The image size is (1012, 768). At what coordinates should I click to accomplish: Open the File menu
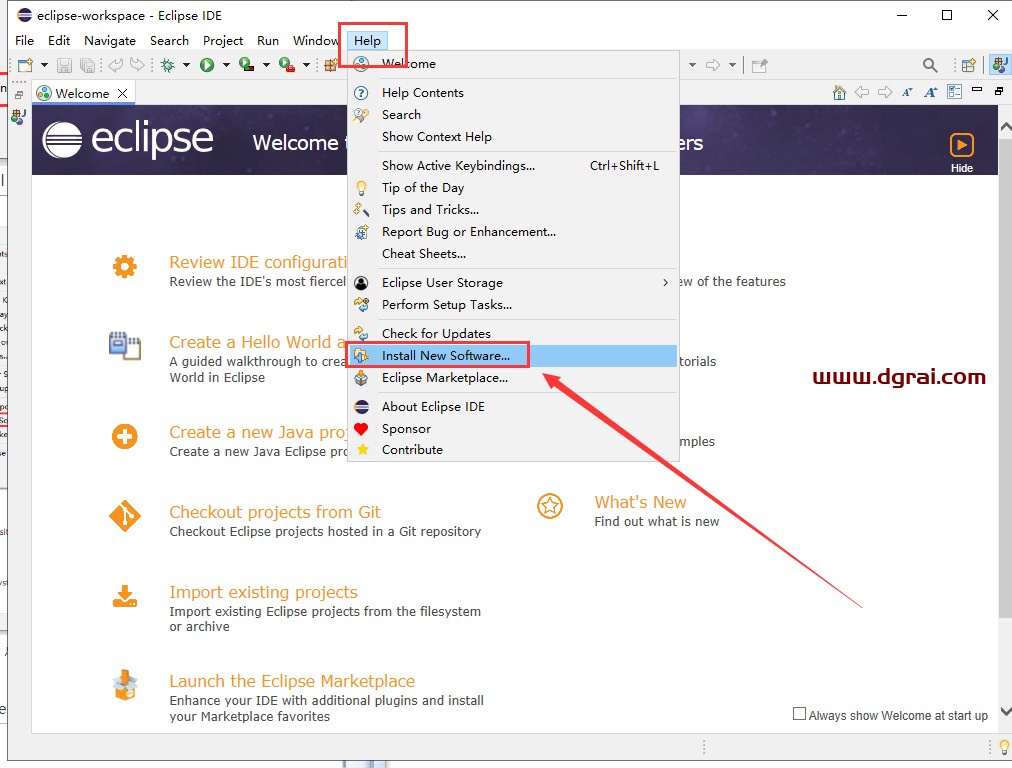[x=25, y=41]
